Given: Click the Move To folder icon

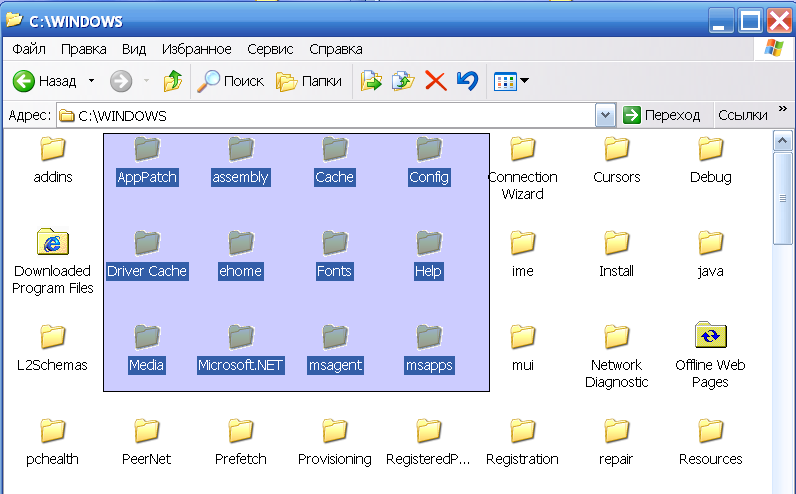Looking at the screenshot, I should [x=371, y=81].
